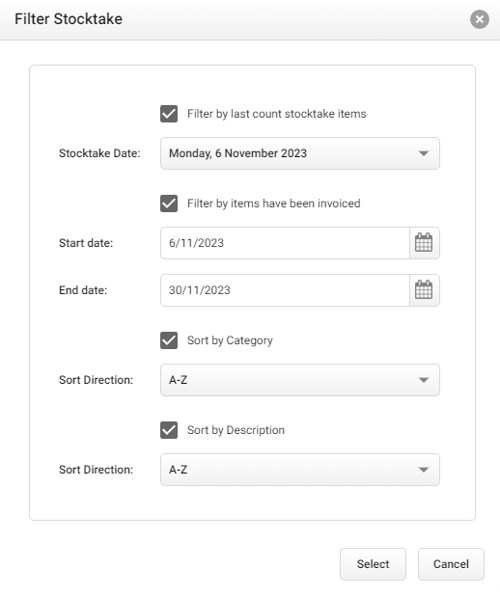Click the 'Filter Stocktake' dialog title
500x596 pixels.
pyautogui.click(x=68, y=19)
